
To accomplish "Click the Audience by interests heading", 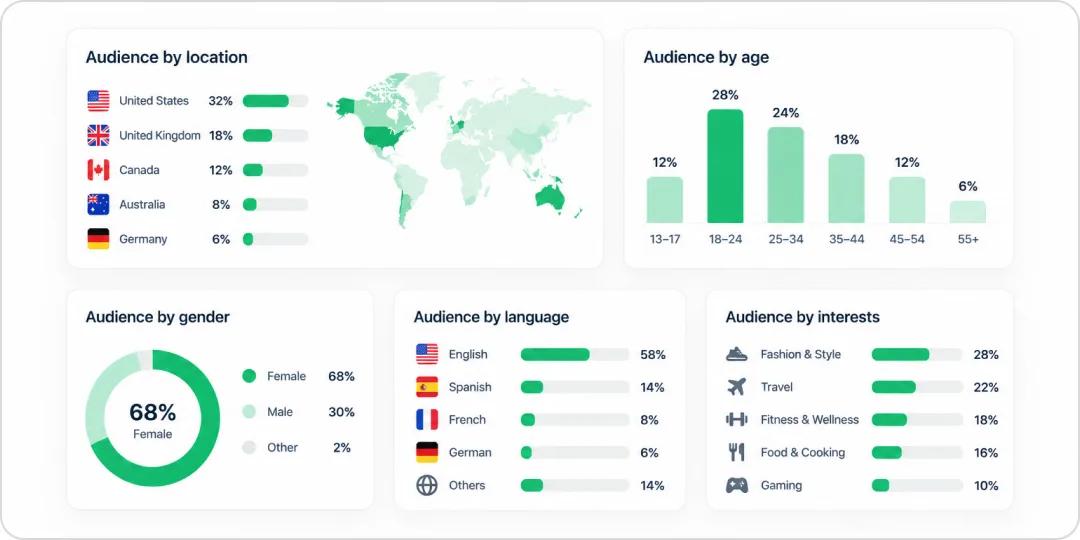I will (x=802, y=317).
